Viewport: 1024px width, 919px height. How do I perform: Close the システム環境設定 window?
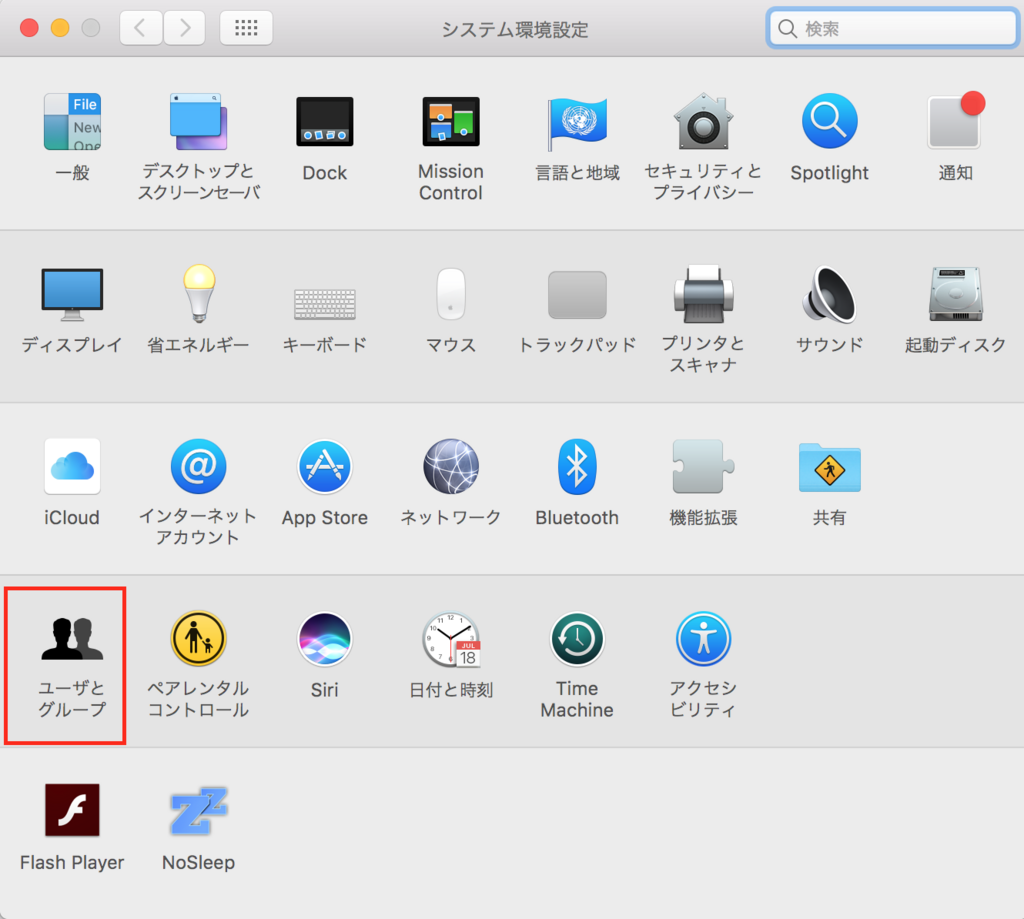click(x=29, y=28)
